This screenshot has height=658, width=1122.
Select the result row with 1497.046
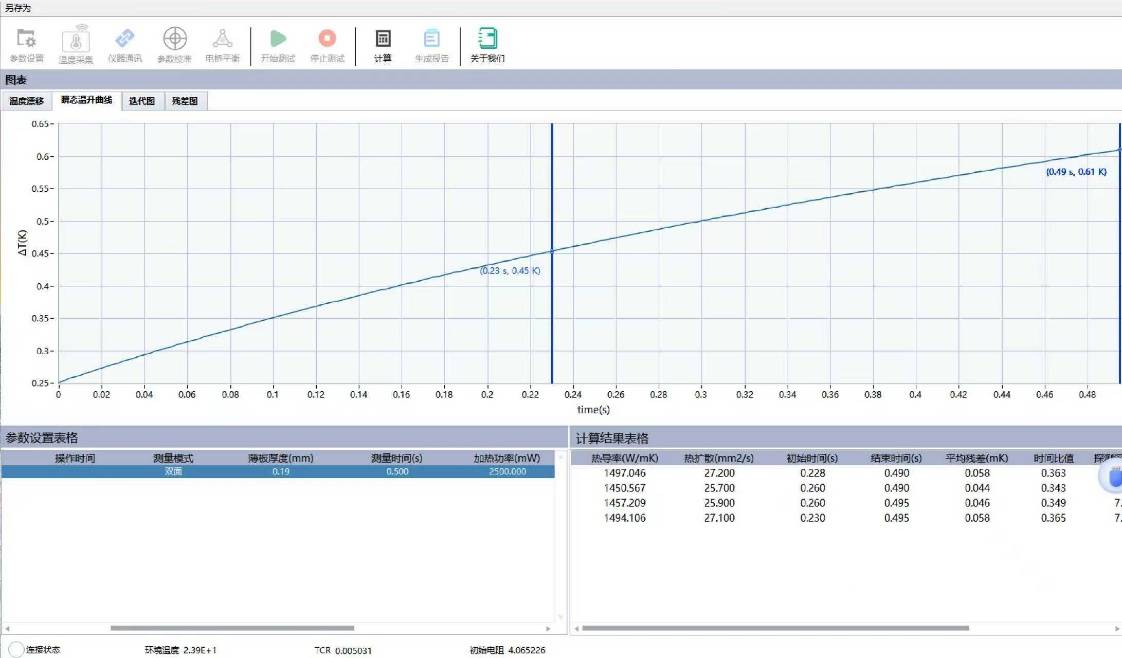pyautogui.click(x=846, y=473)
